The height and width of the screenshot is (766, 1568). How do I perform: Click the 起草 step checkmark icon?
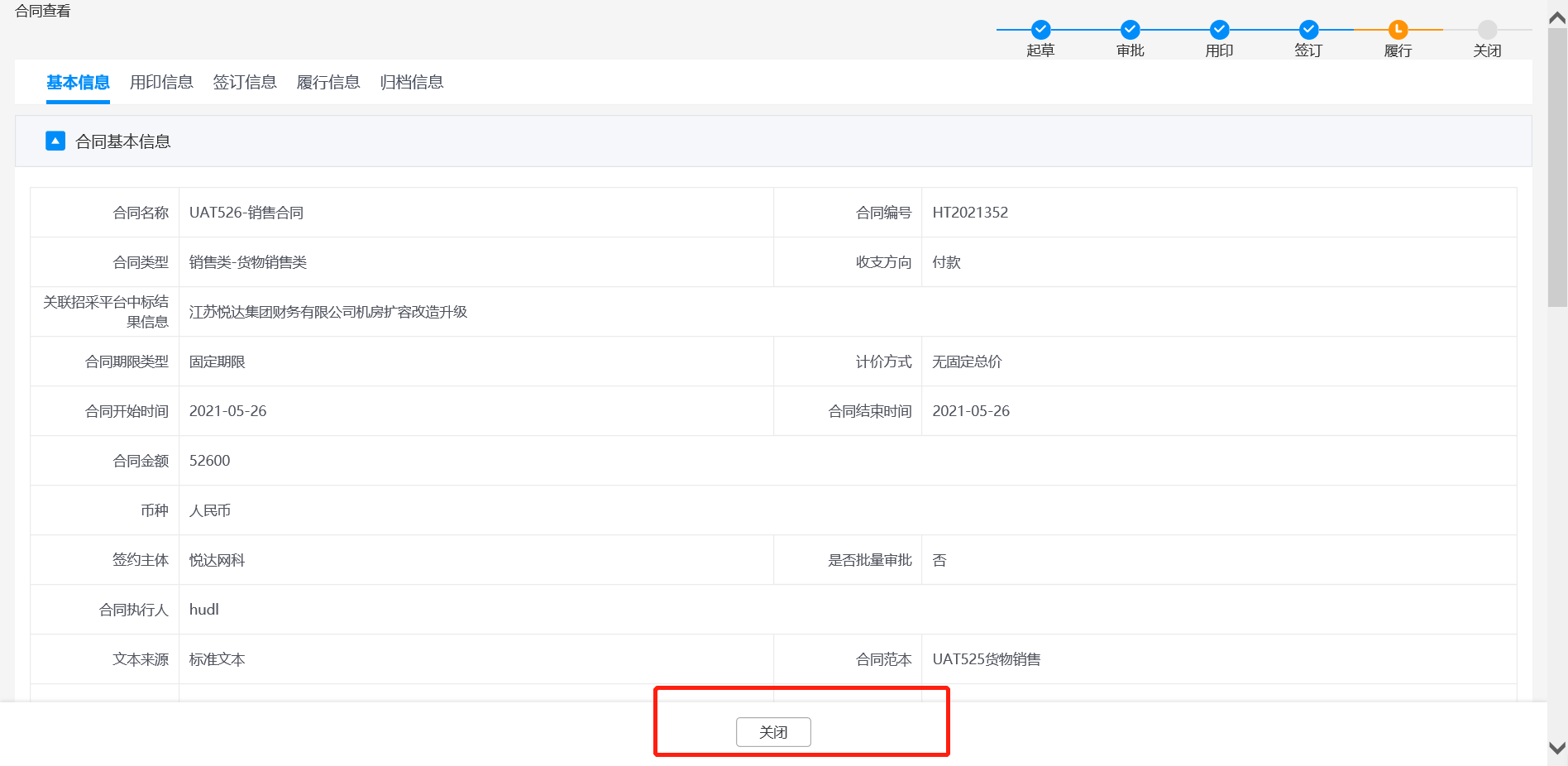tap(1040, 30)
